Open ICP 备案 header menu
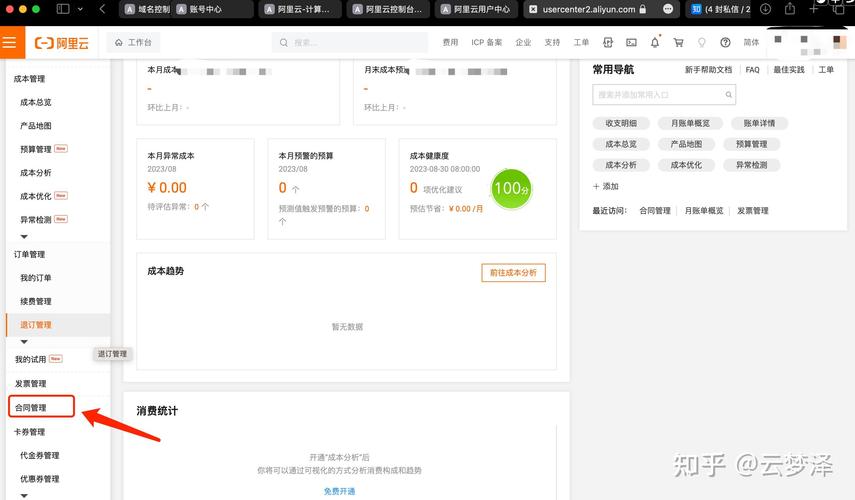The width and height of the screenshot is (855, 500). click(x=486, y=43)
